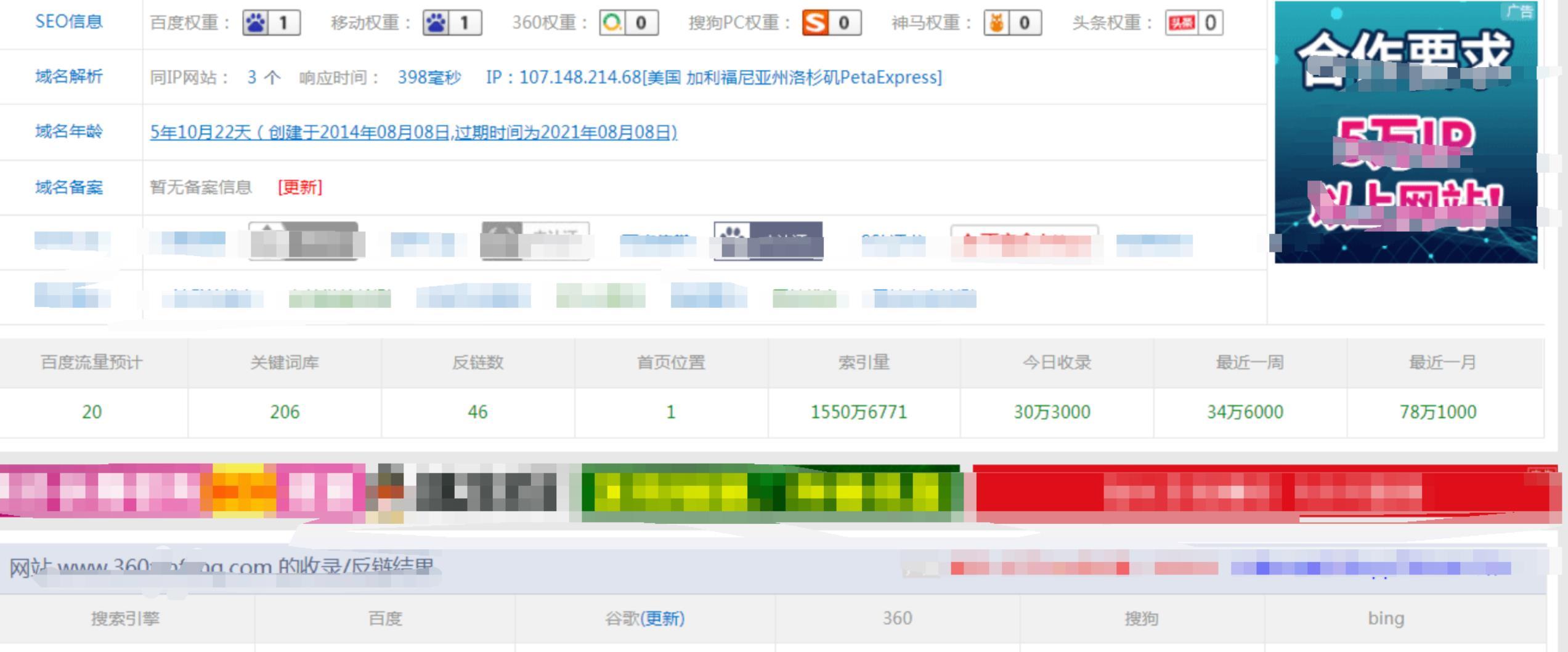Open the pink pixelated banner ad
This screenshot has width=1568, height=652.
pyautogui.click(x=182, y=491)
